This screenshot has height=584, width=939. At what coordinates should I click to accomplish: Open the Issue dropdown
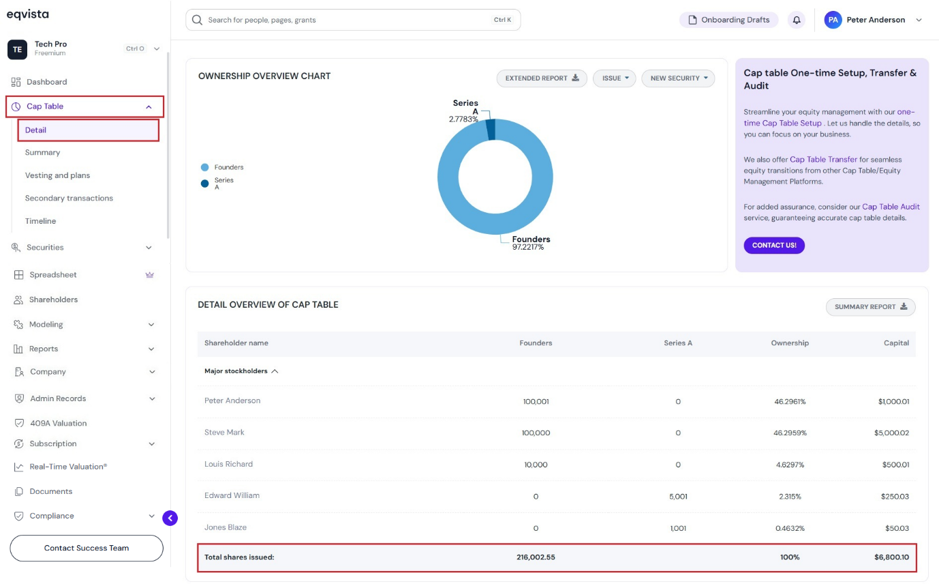click(614, 78)
